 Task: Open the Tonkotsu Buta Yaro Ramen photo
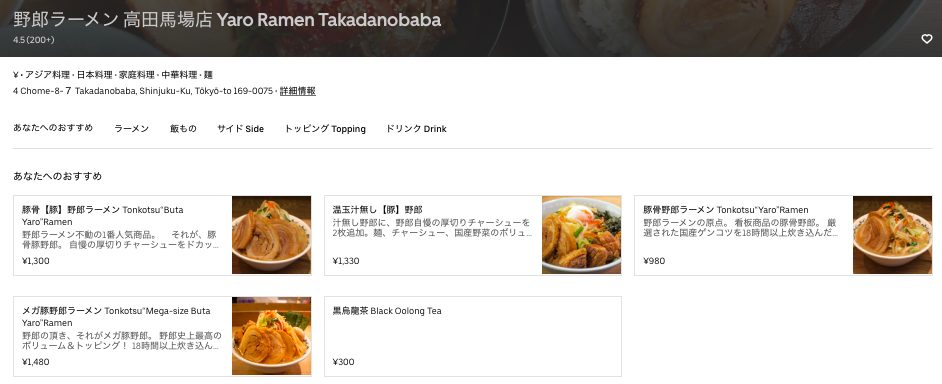click(x=272, y=235)
